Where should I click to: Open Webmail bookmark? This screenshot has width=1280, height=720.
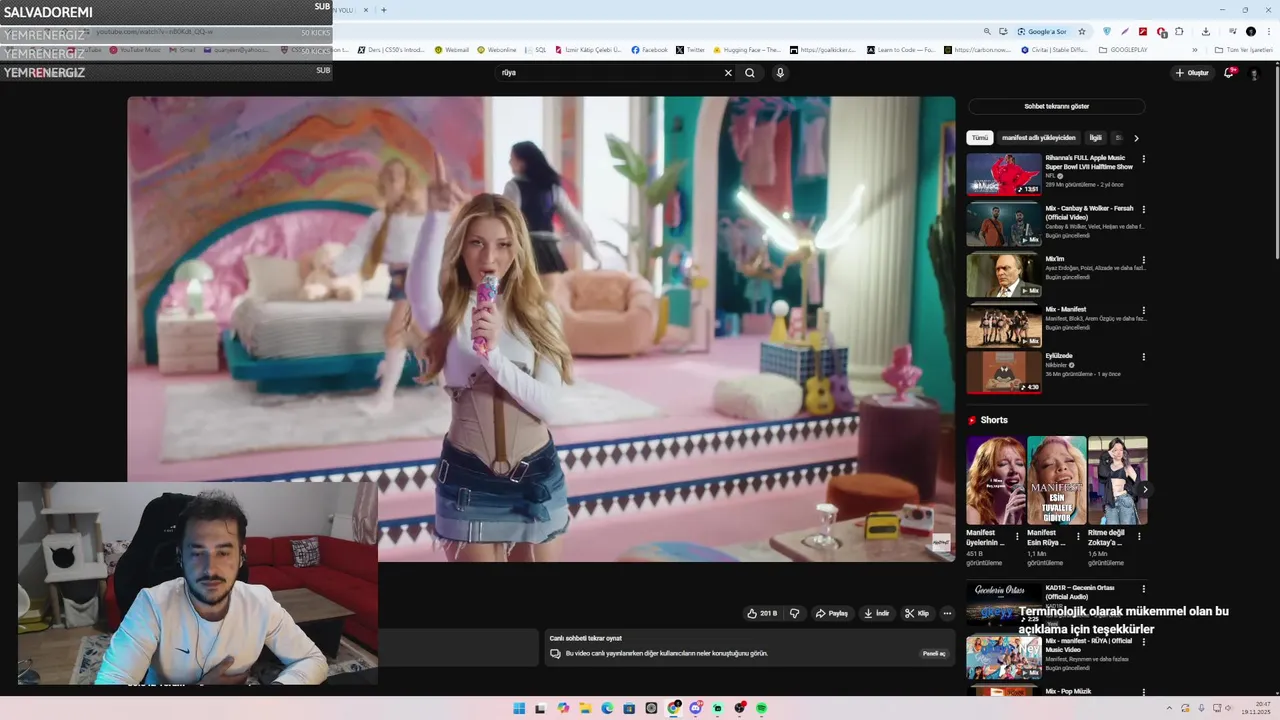click(x=452, y=49)
